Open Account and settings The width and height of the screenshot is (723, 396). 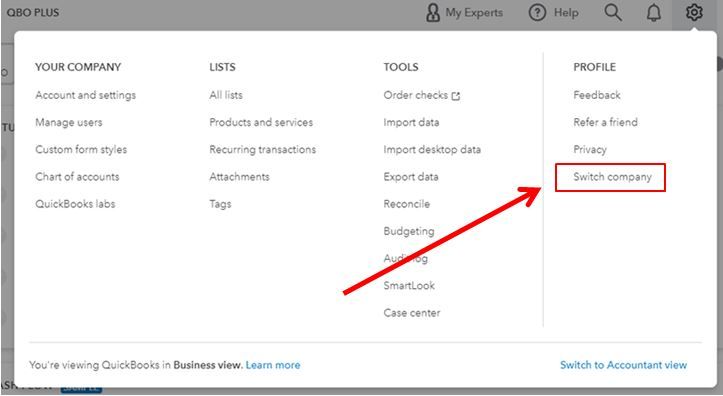(86, 95)
